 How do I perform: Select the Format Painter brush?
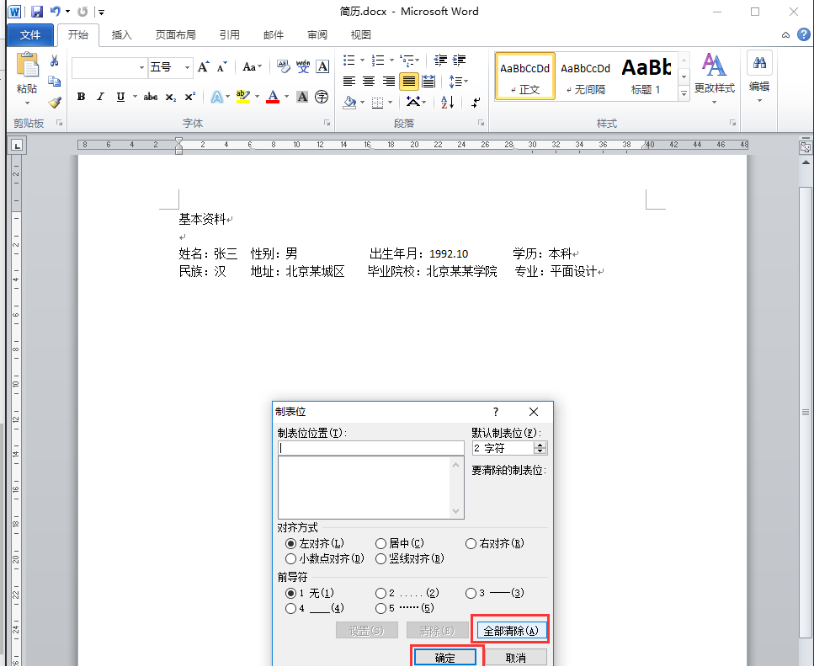[x=55, y=102]
